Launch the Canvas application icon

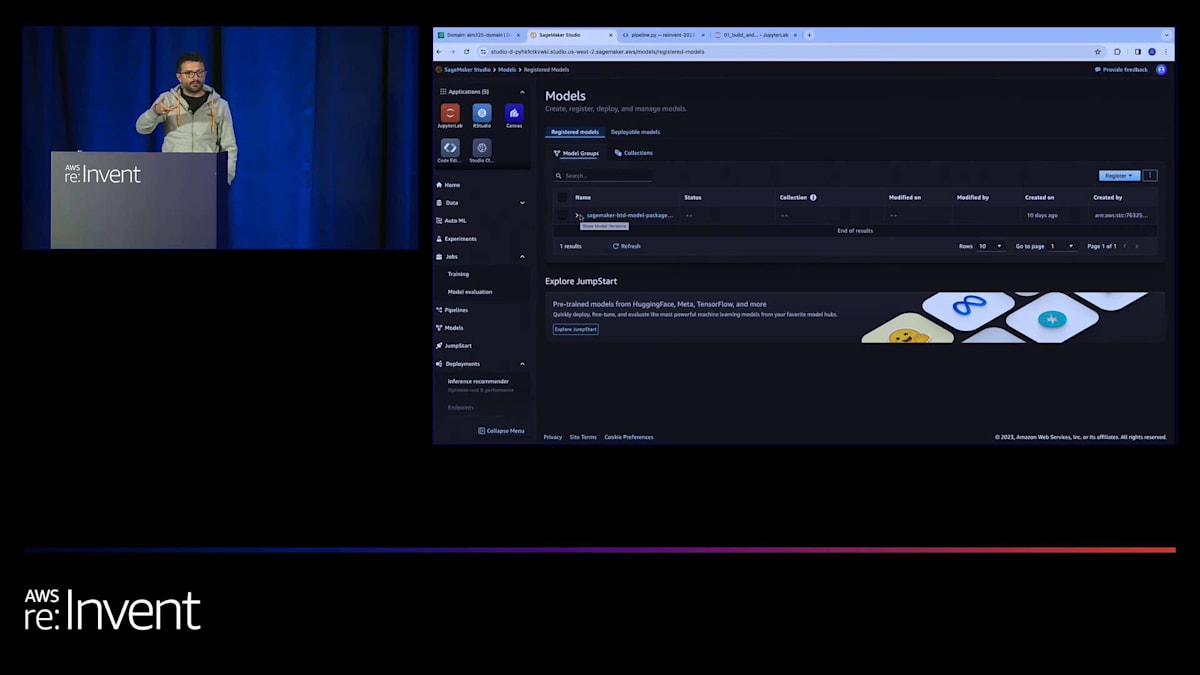point(514,113)
